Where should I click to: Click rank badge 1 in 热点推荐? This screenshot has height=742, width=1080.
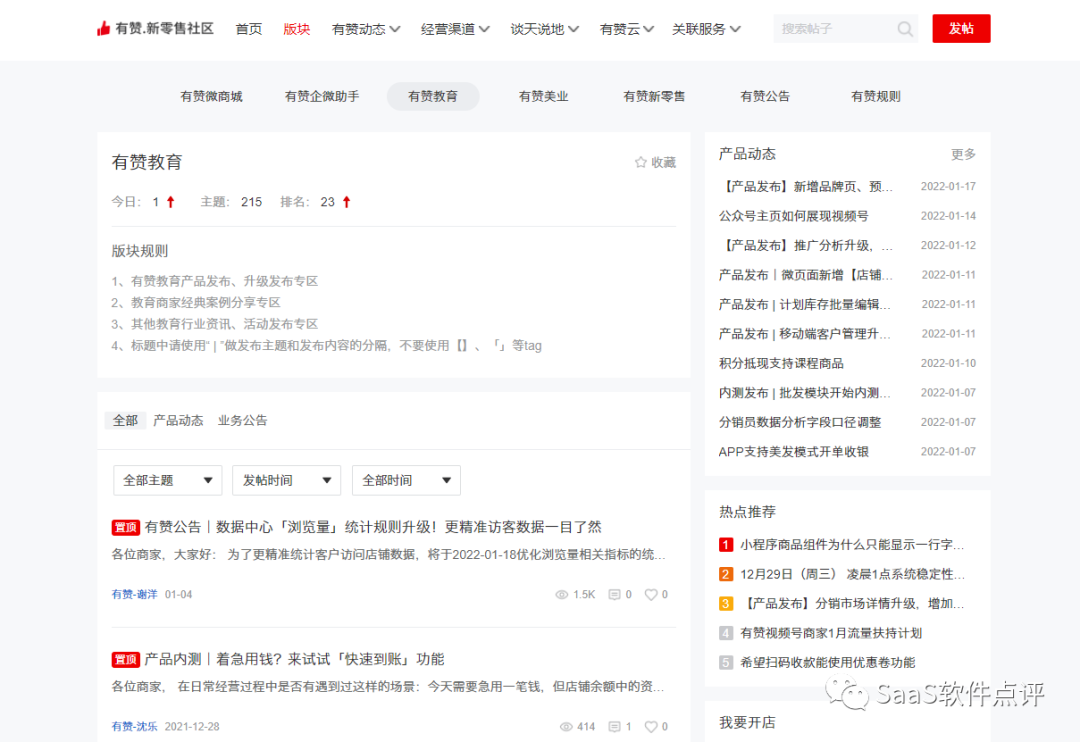tap(726, 544)
